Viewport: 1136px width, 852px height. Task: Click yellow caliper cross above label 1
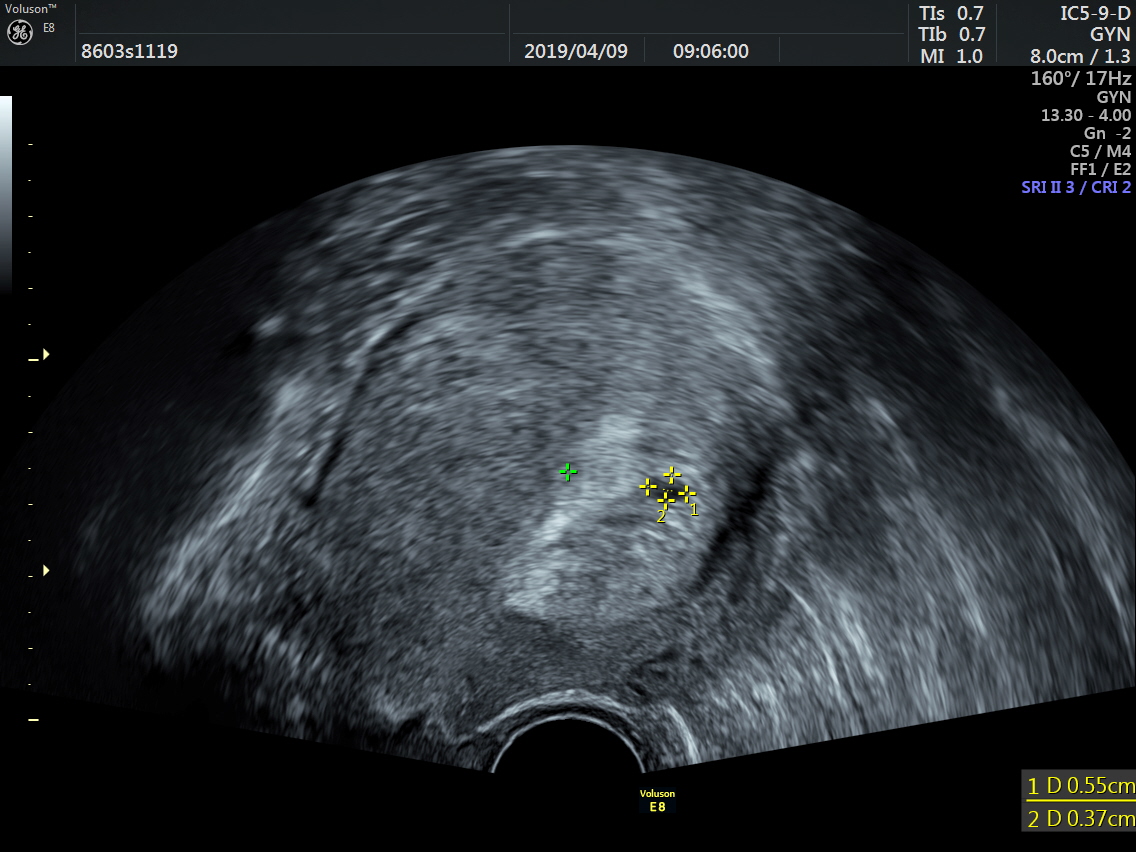(687, 492)
